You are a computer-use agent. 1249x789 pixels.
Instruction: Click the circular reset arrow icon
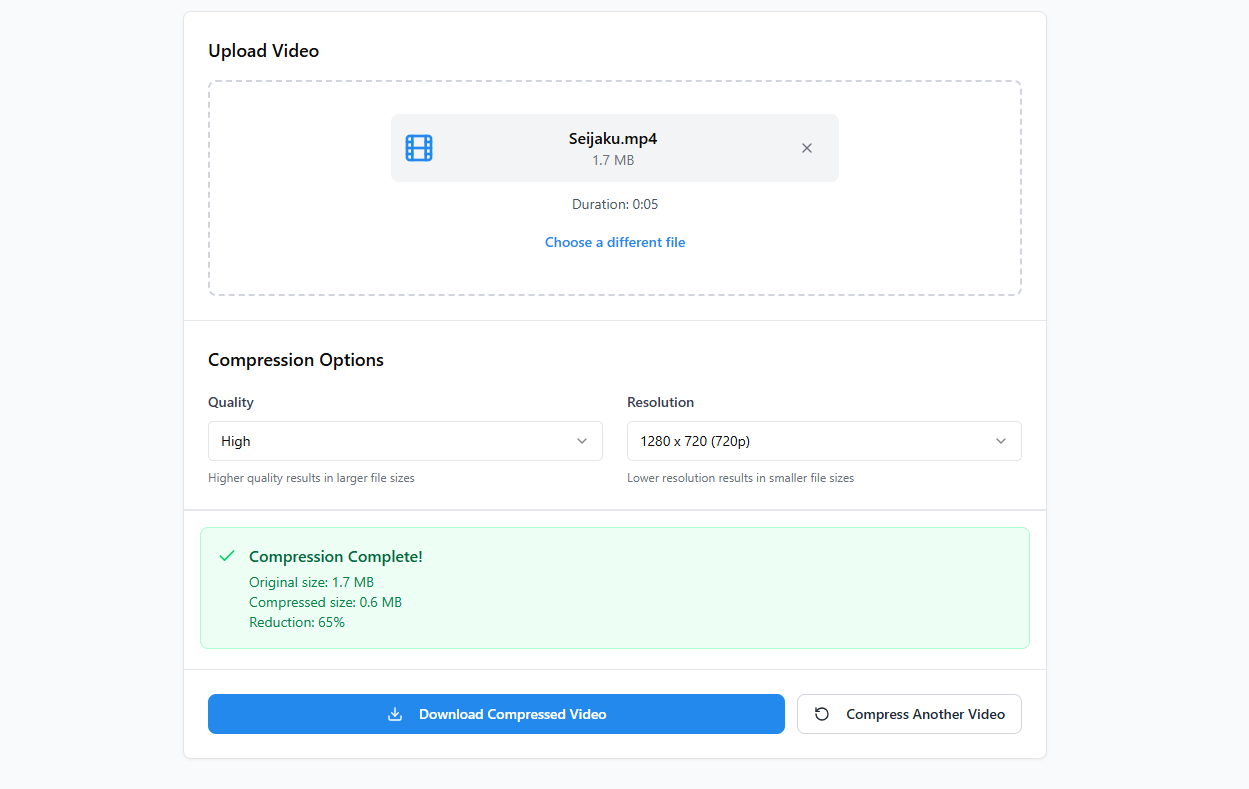(x=822, y=714)
